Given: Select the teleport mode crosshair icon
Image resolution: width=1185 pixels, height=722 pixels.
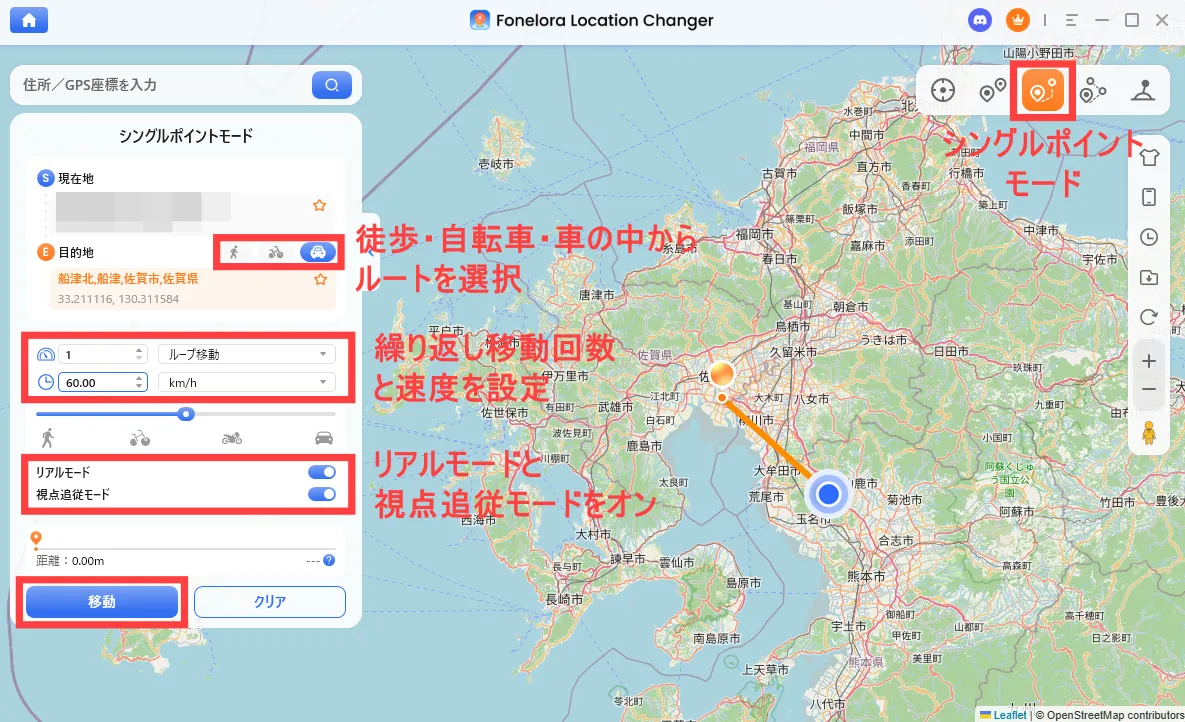Looking at the screenshot, I should click(942, 91).
